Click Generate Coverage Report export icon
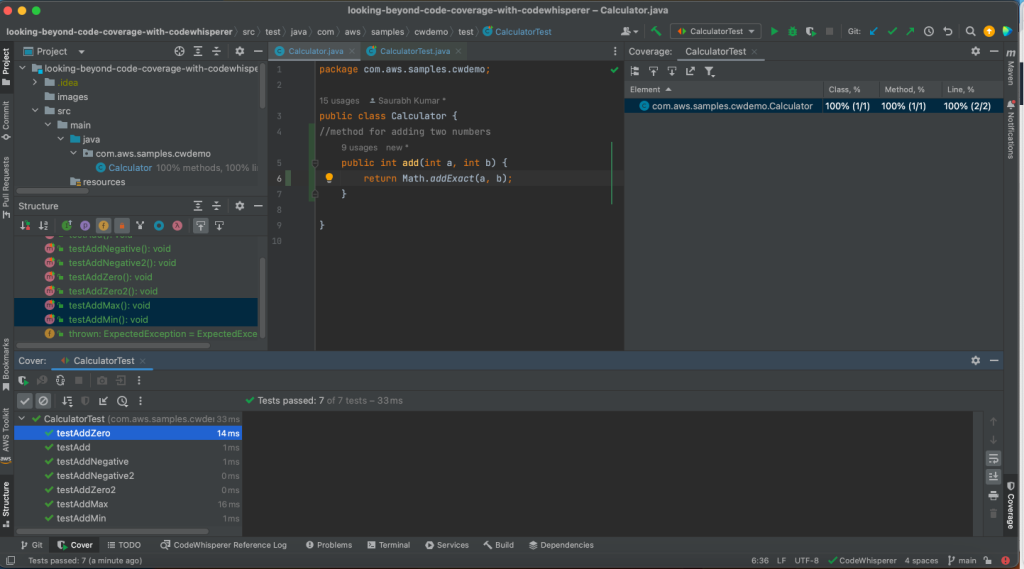This screenshot has height=569, width=1024. [690, 71]
